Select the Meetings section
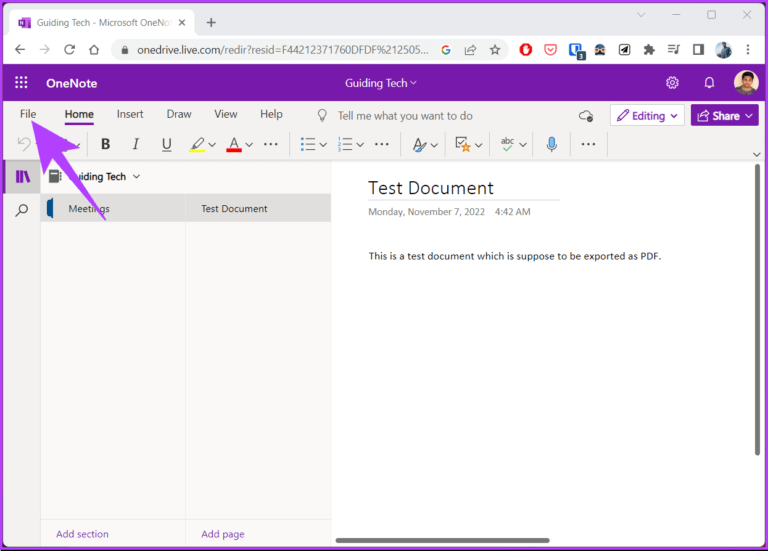This screenshot has width=768, height=551. coord(113,208)
